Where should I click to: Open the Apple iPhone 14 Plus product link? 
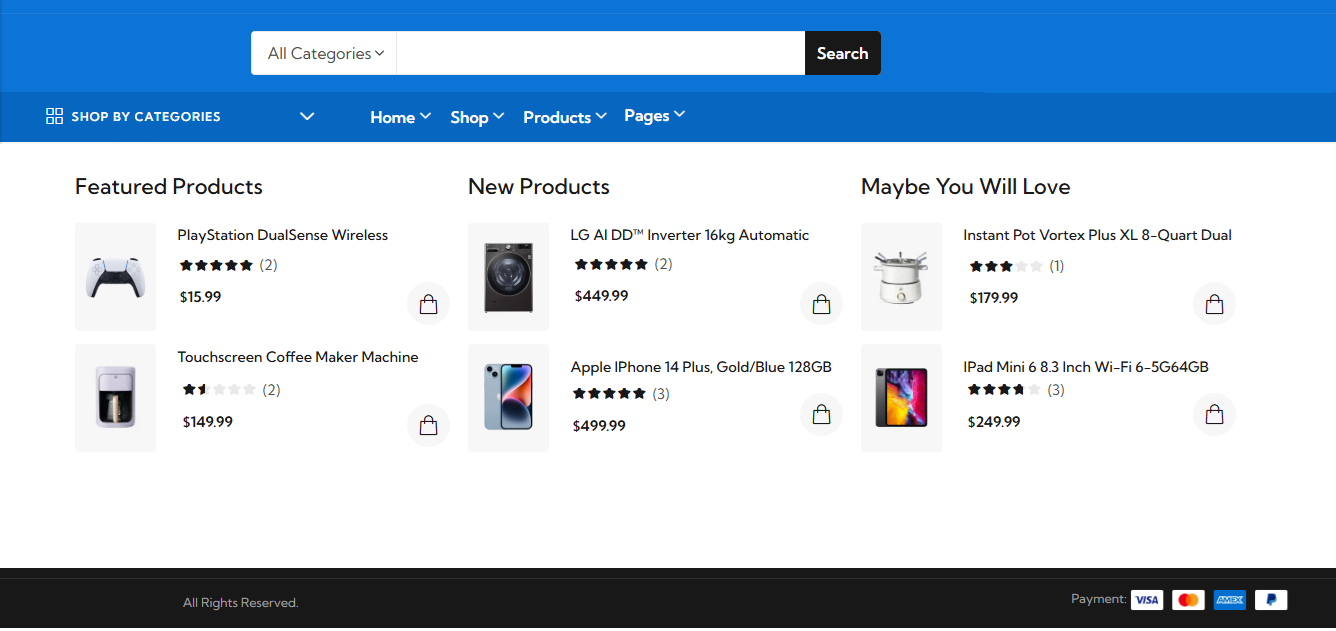click(700, 367)
